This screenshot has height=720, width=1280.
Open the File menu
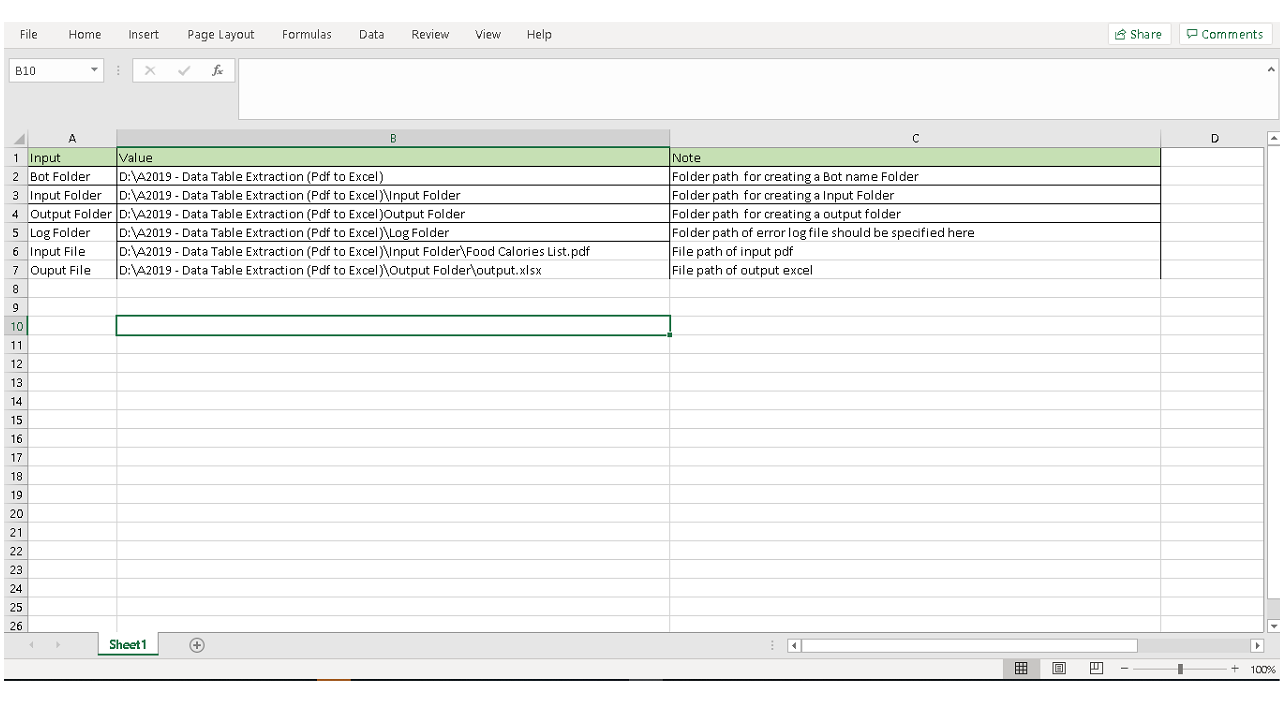(29, 34)
